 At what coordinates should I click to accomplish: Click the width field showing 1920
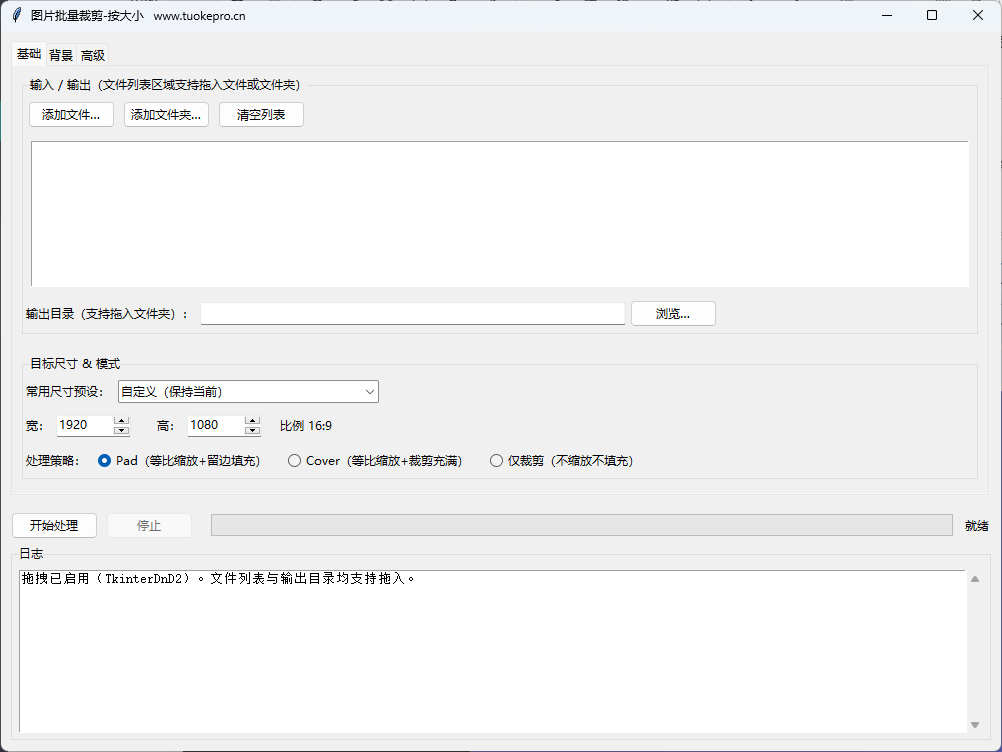[85, 426]
